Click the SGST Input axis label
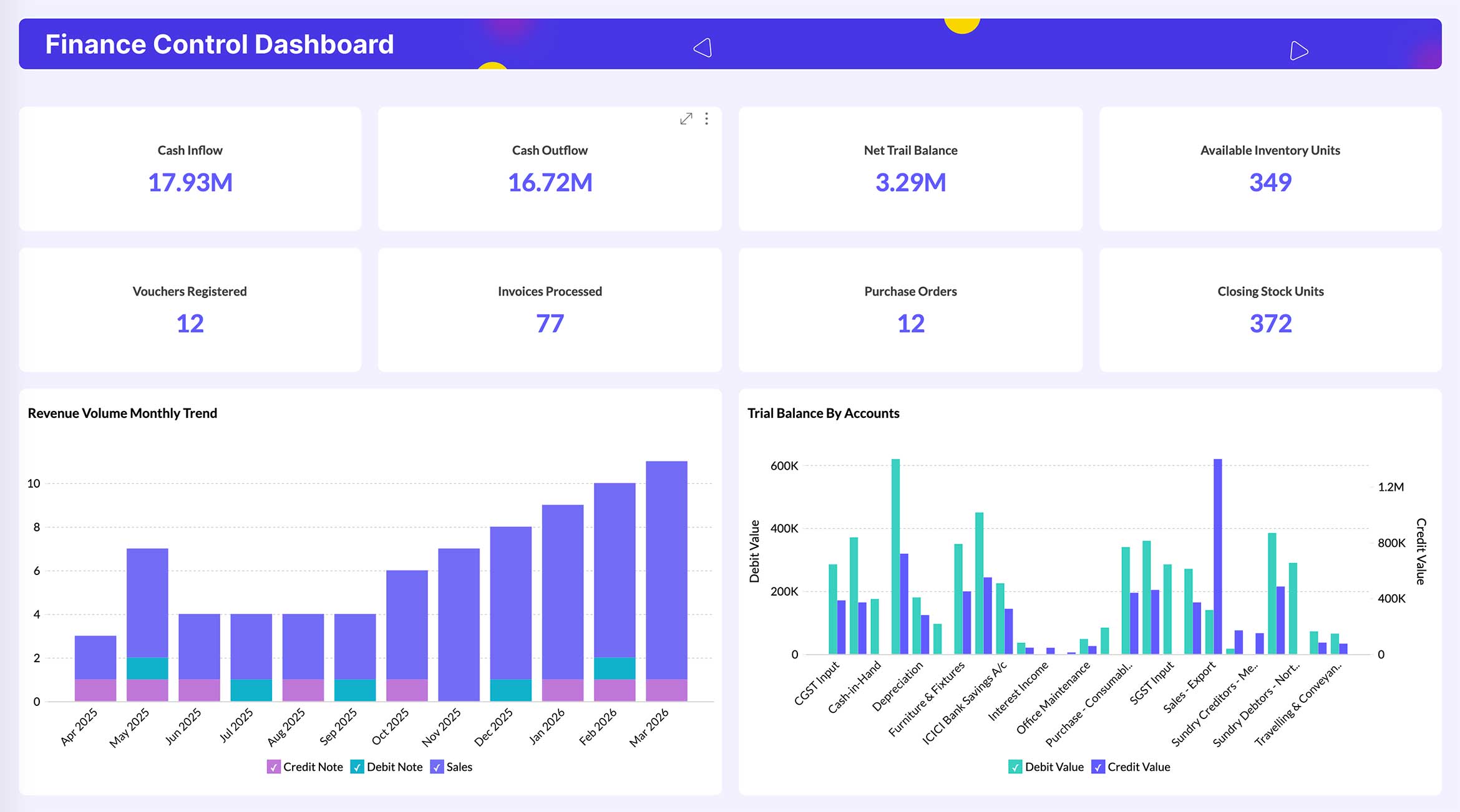 click(1152, 683)
